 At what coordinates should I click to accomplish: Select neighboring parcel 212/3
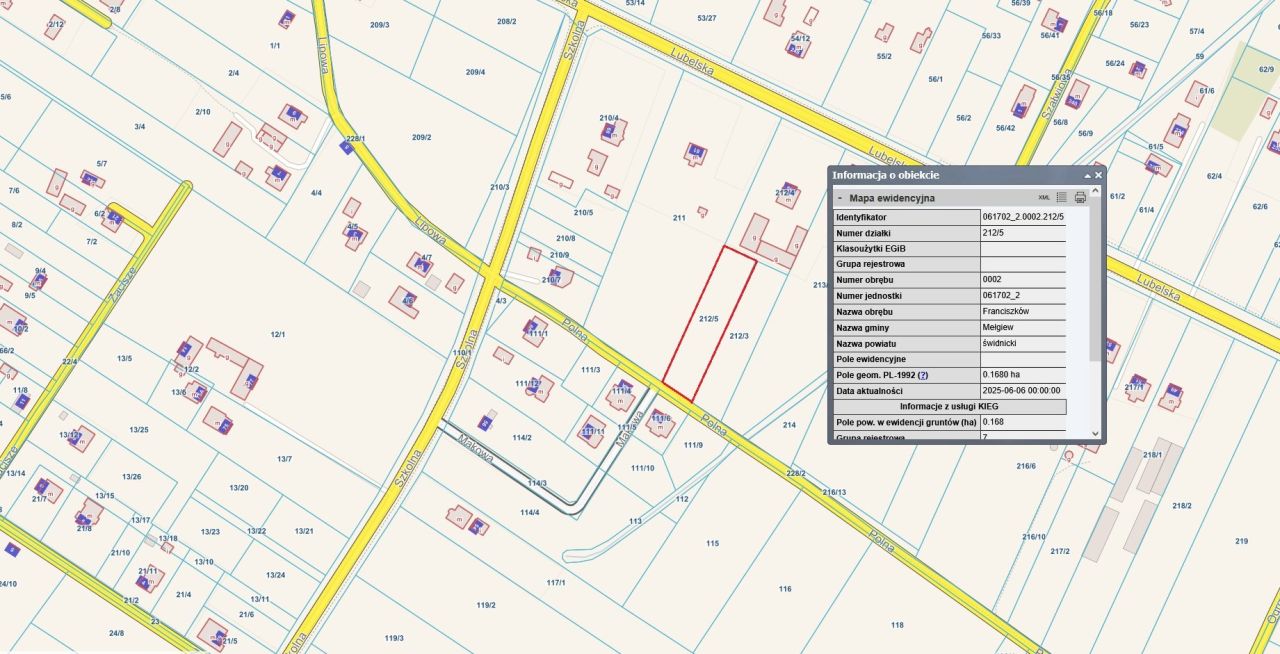(x=739, y=336)
